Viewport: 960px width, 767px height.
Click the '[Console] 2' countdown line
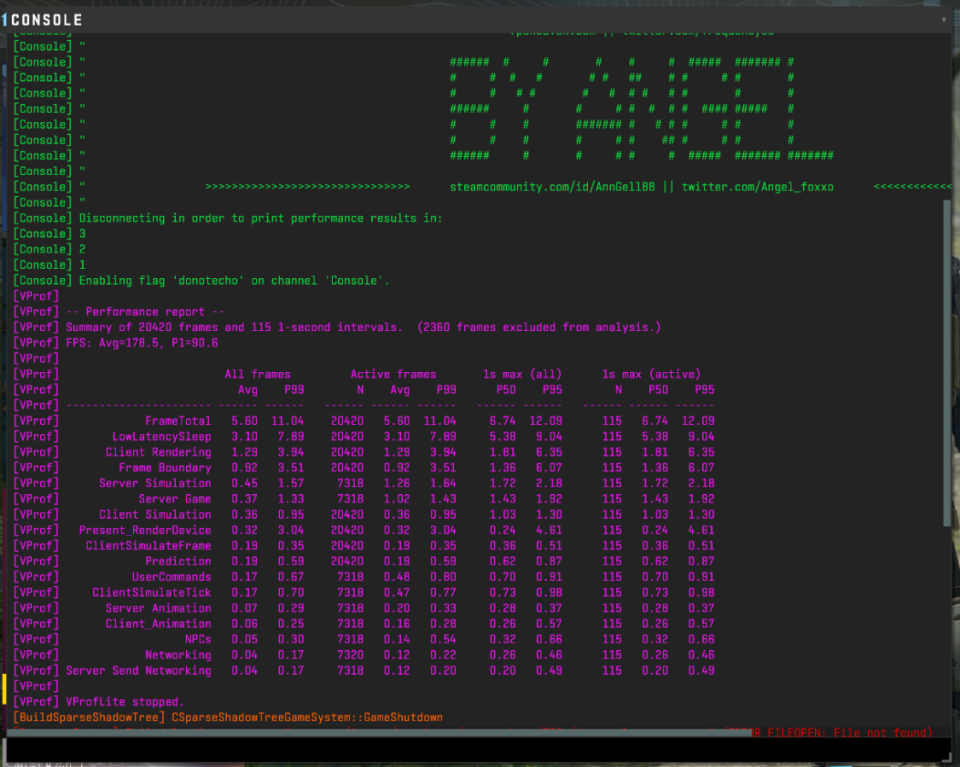pos(50,249)
